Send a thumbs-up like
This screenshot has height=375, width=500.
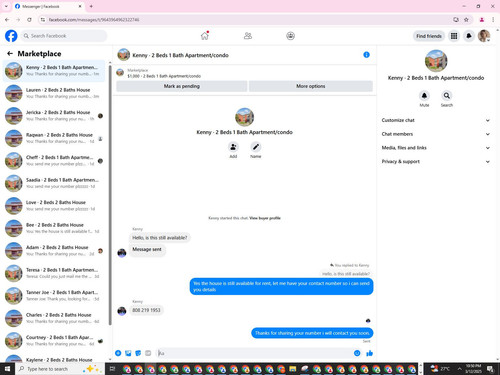coord(369,353)
